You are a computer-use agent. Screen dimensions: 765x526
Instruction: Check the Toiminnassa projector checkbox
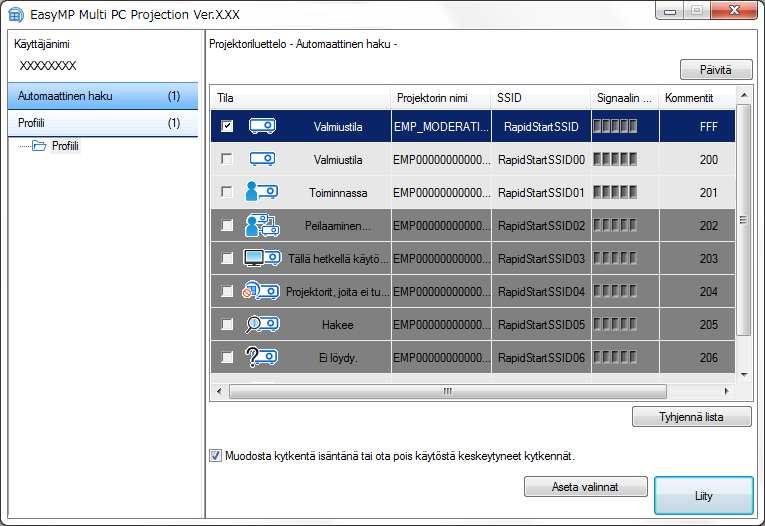[x=227, y=191]
